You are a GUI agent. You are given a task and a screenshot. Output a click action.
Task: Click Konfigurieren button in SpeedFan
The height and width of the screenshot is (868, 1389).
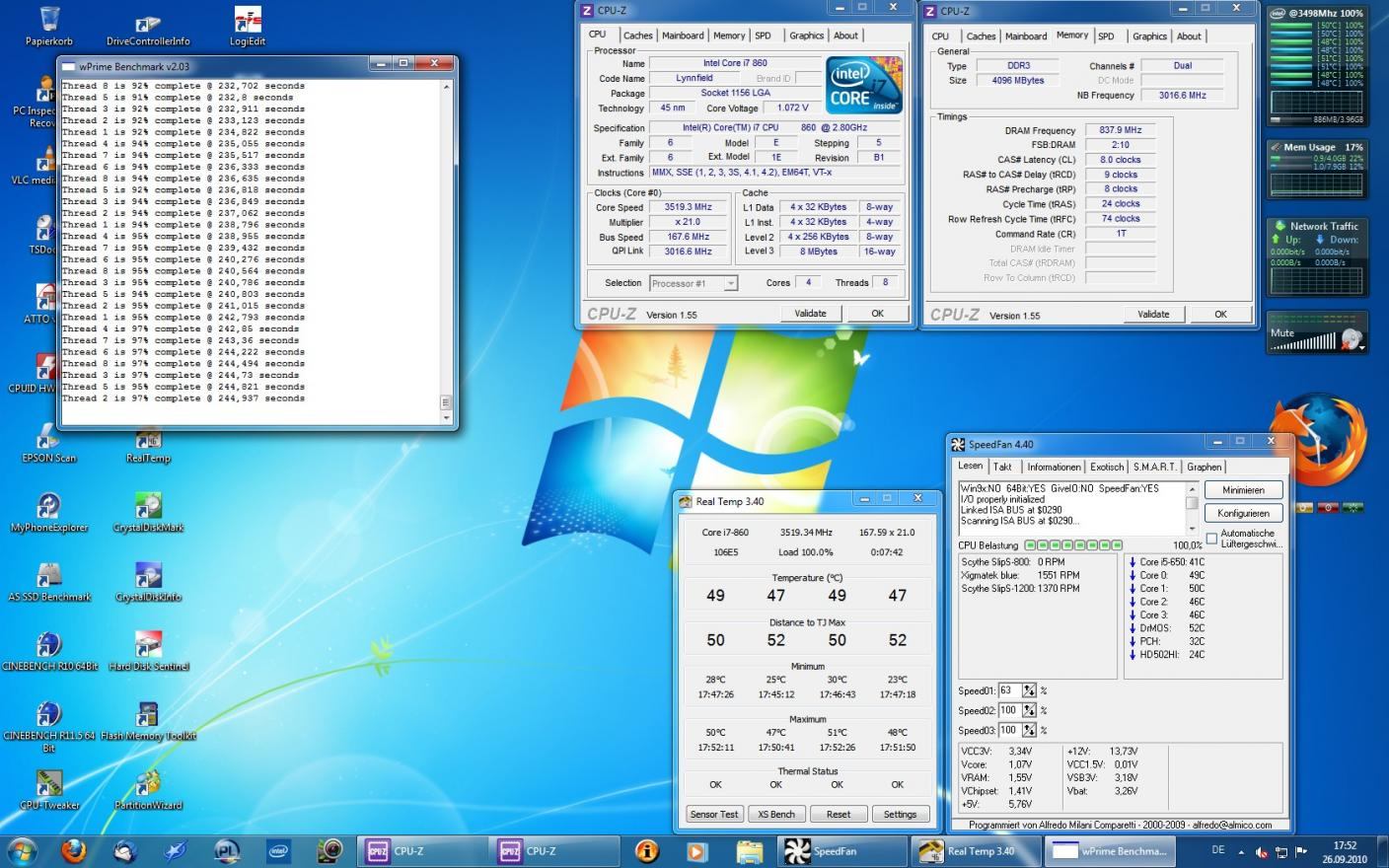coord(1243,513)
